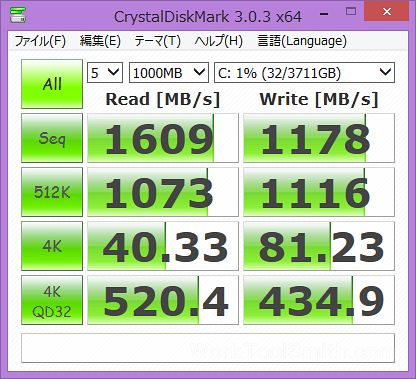416x379 pixels.
Task: Open the ファイル(F) menu
Action: coord(40,41)
